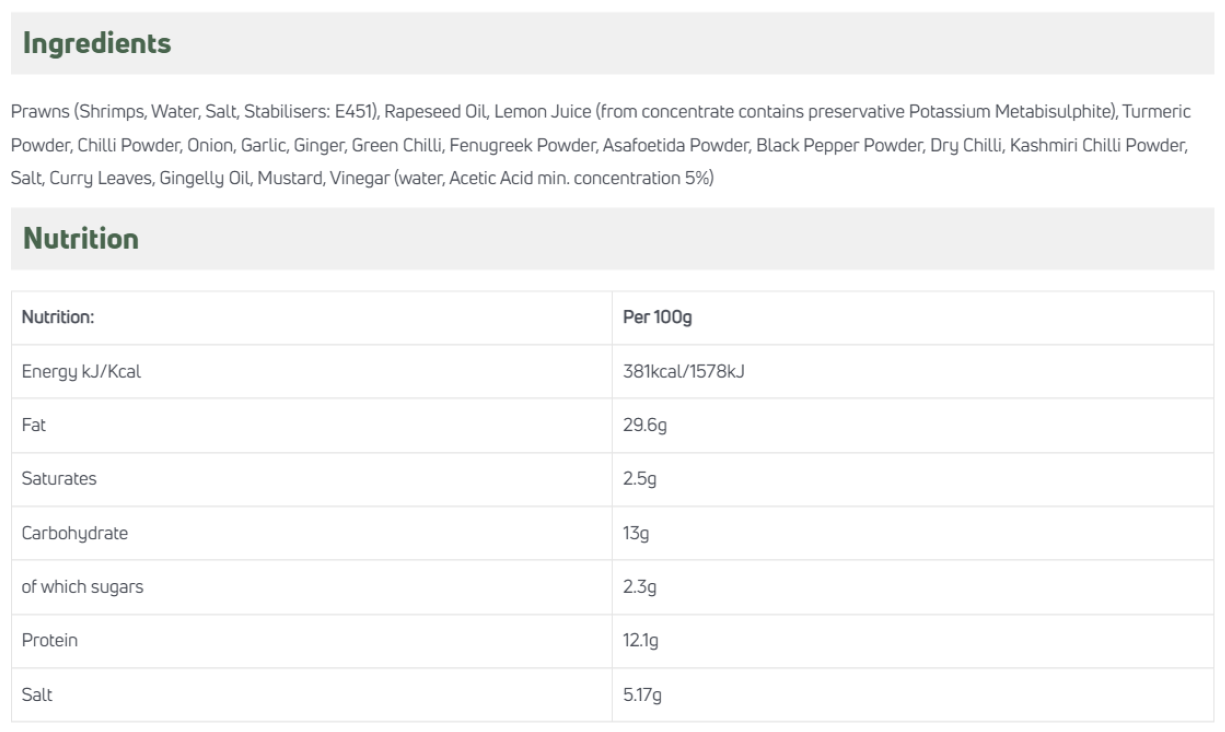Click the Nutrition section heading
Screen dimensions: 1225x732
point(81,239)
